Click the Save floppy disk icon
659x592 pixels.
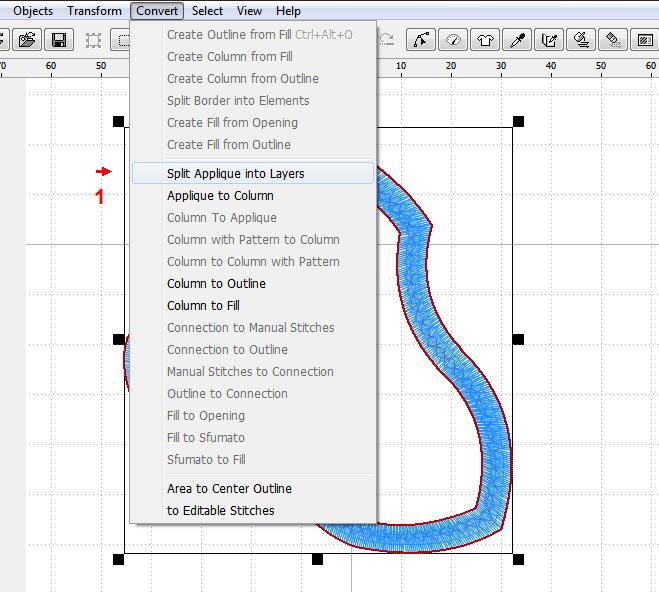[x=59, y=41]
